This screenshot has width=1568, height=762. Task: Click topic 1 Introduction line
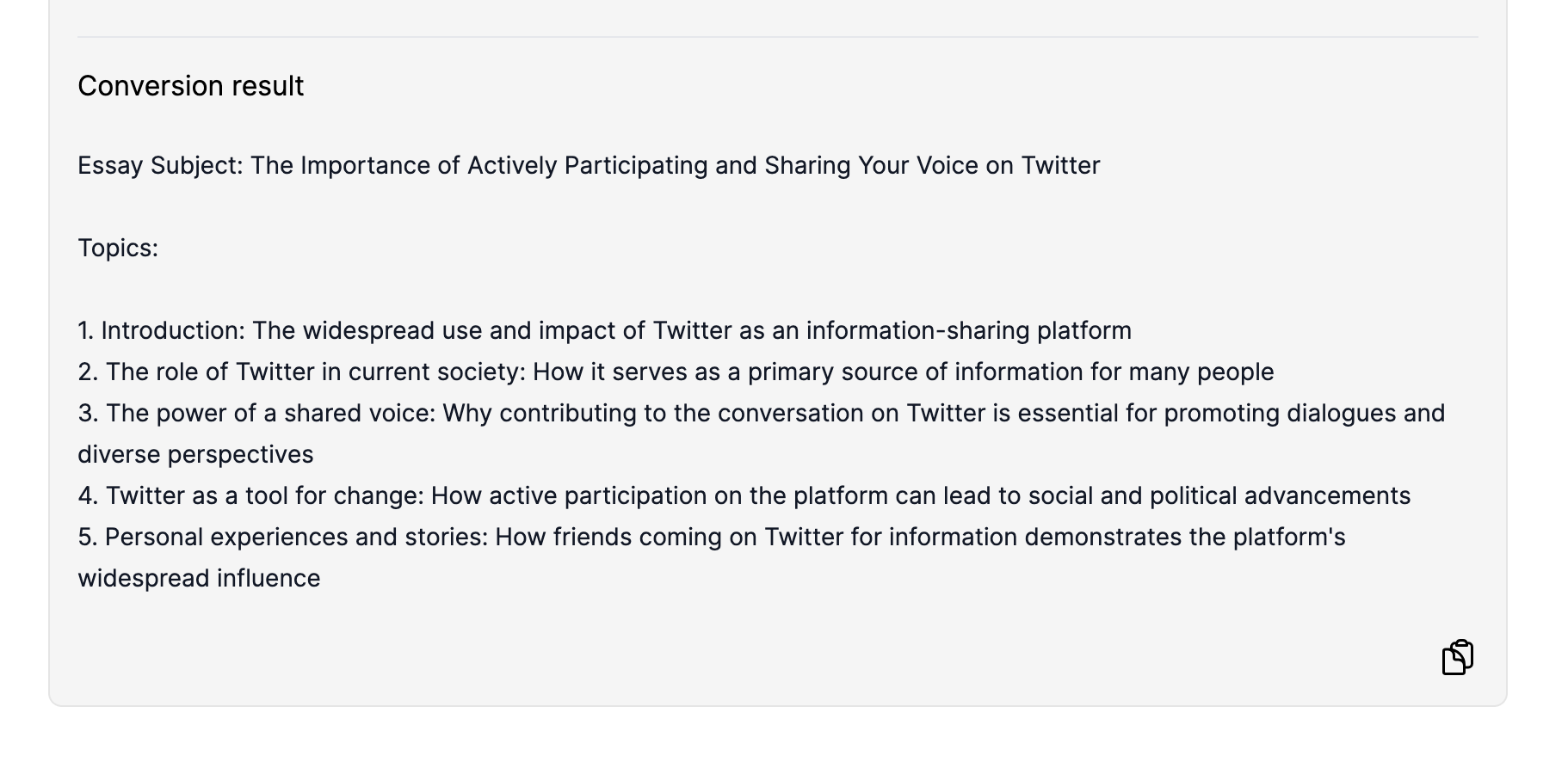pos(604,330)
